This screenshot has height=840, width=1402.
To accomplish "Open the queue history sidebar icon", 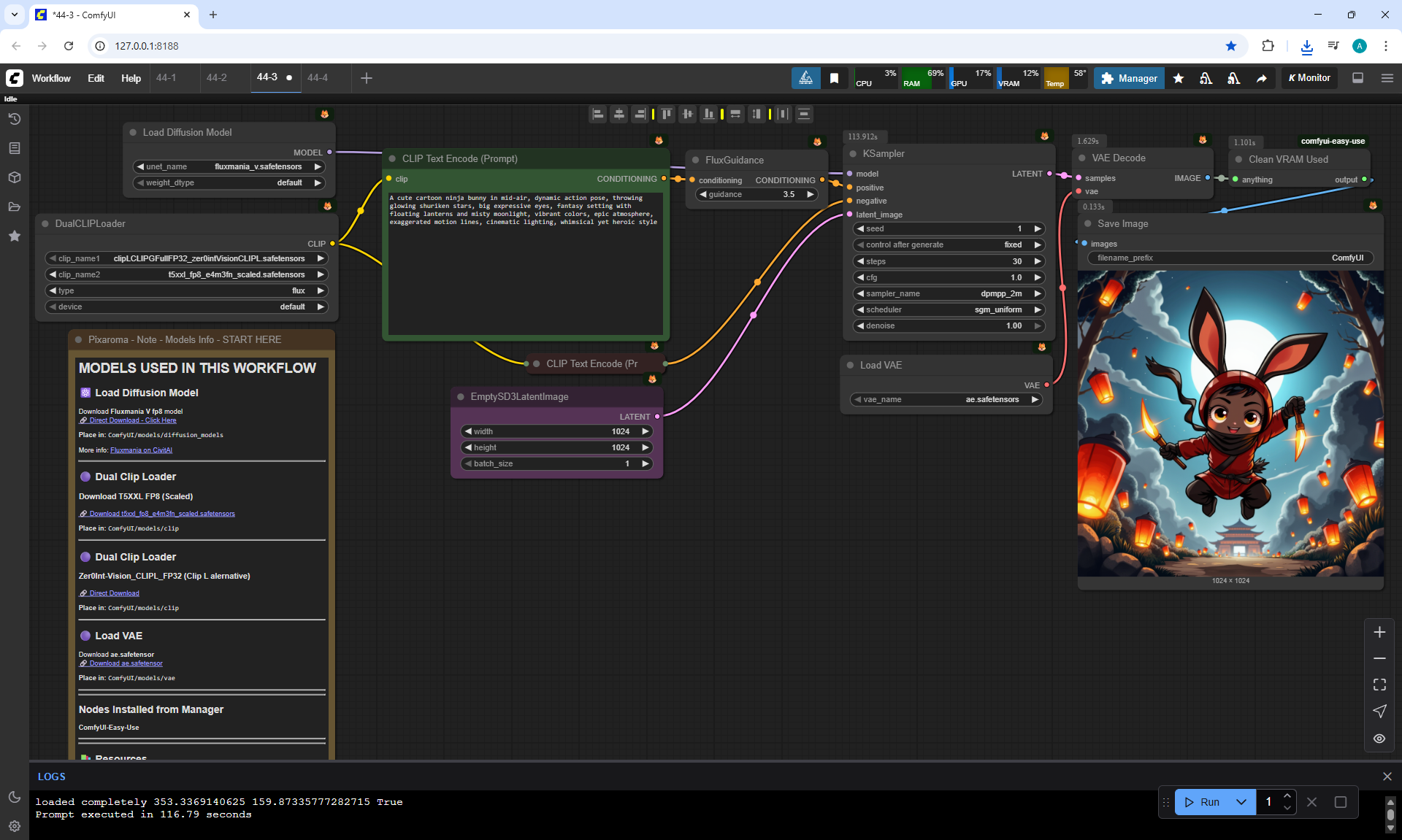I will point(15,119).
